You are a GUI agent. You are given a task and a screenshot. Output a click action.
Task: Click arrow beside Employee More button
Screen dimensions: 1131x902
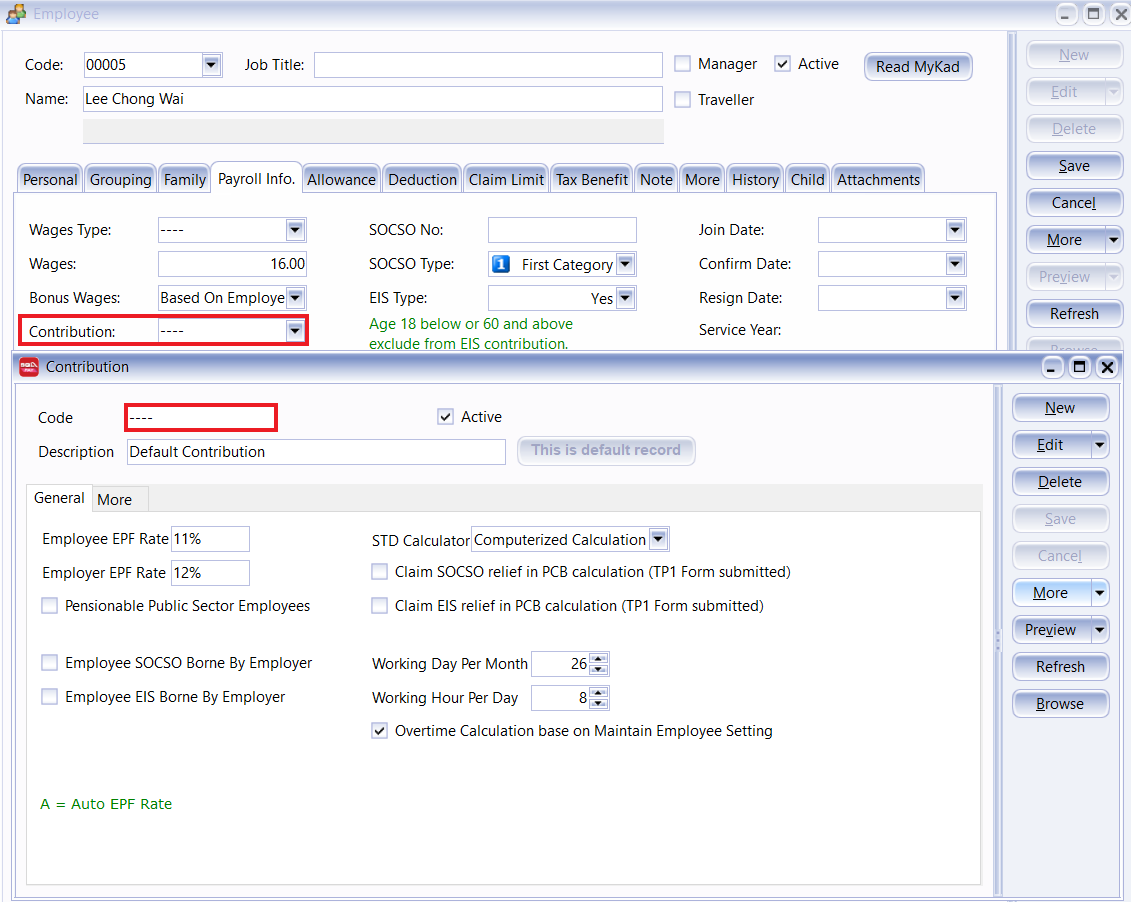coord(1113,240)
